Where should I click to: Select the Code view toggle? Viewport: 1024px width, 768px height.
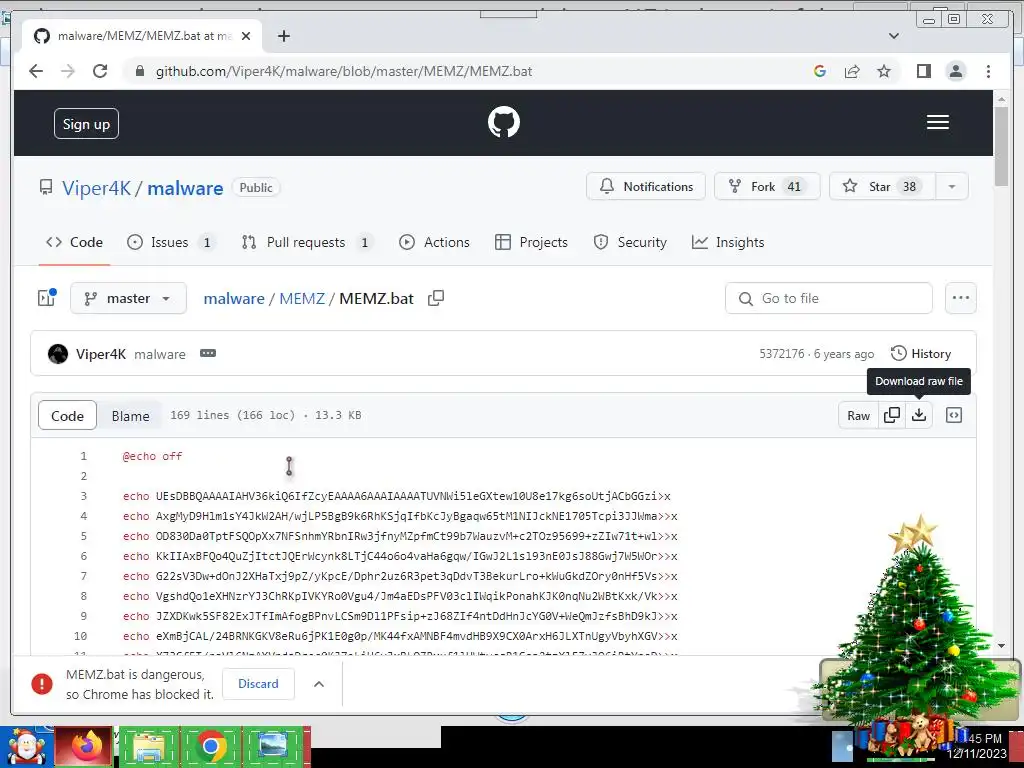(67, 416)
